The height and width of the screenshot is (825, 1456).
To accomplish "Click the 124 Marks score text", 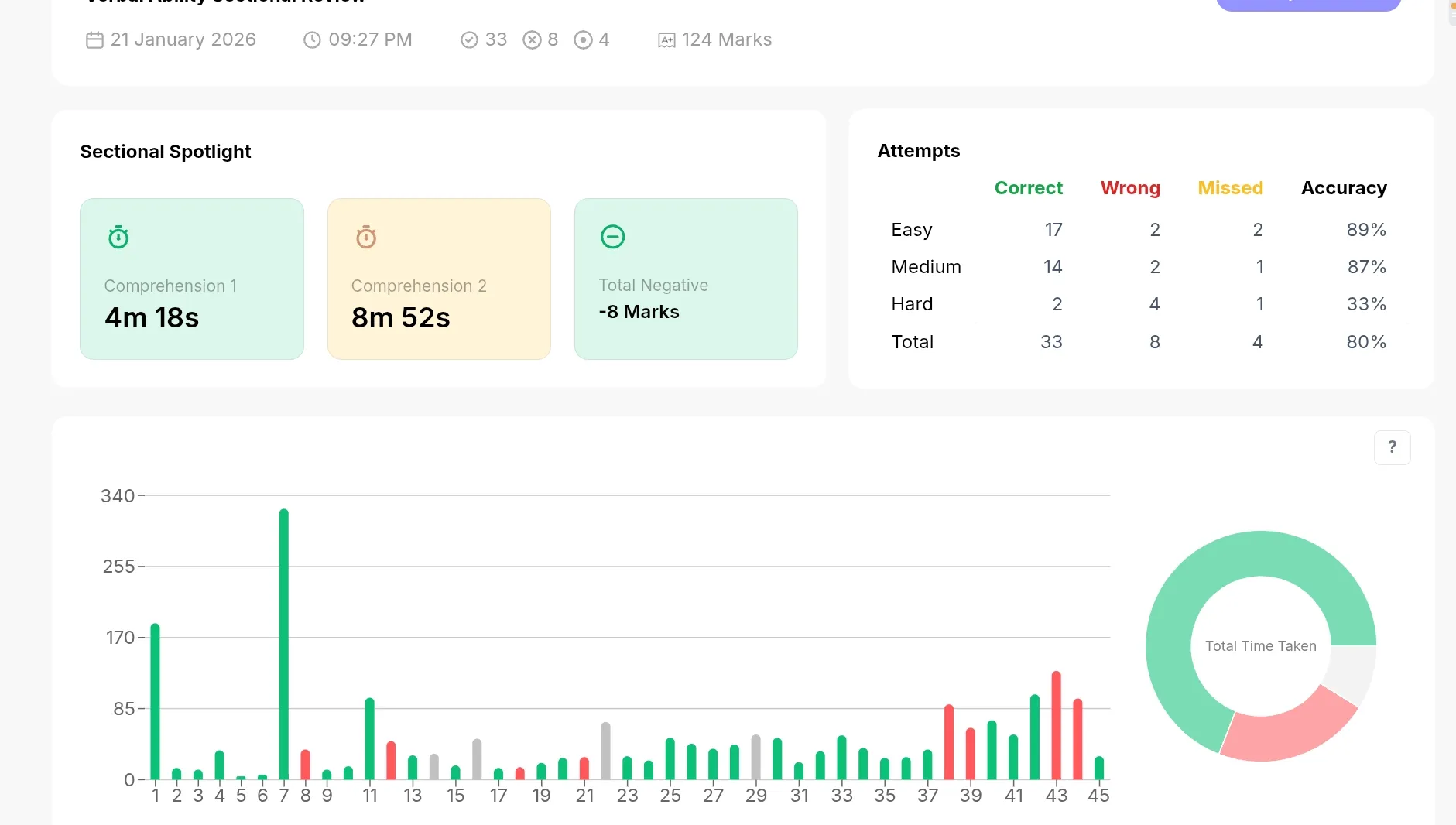I will click(727, 40).
